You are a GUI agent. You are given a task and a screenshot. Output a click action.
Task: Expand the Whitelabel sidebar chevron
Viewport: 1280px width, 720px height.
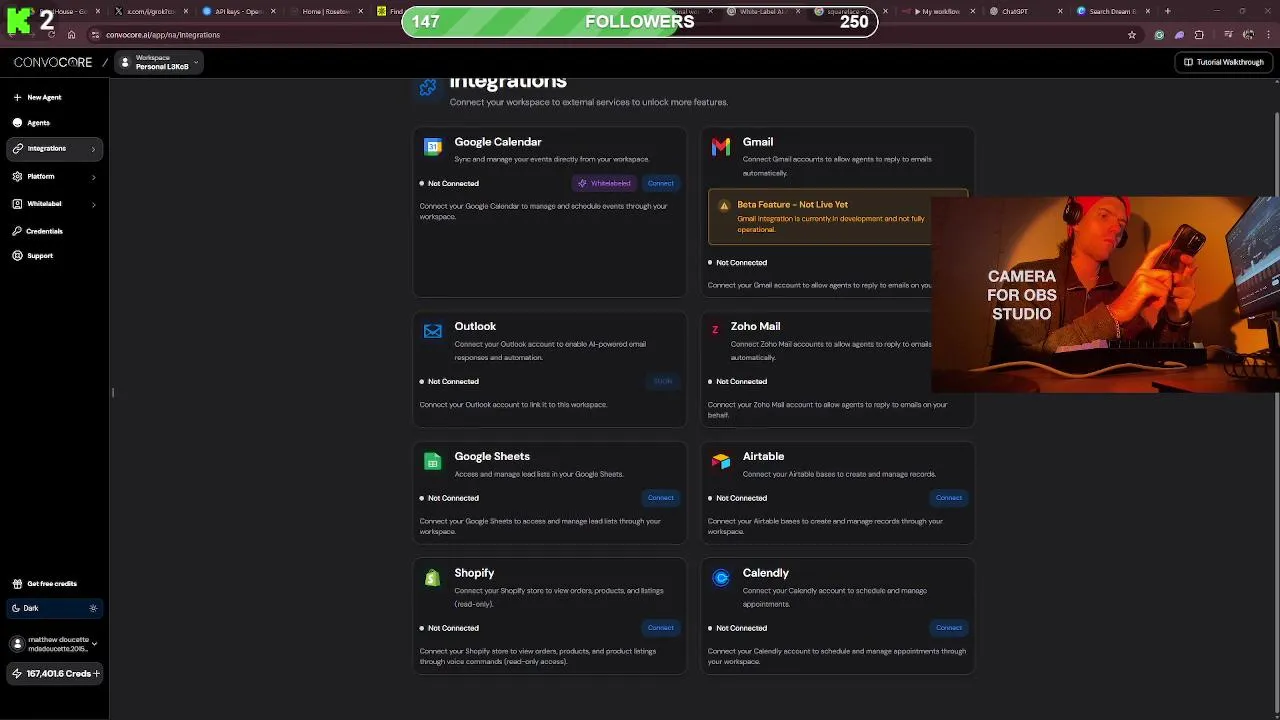coord(93,204)
